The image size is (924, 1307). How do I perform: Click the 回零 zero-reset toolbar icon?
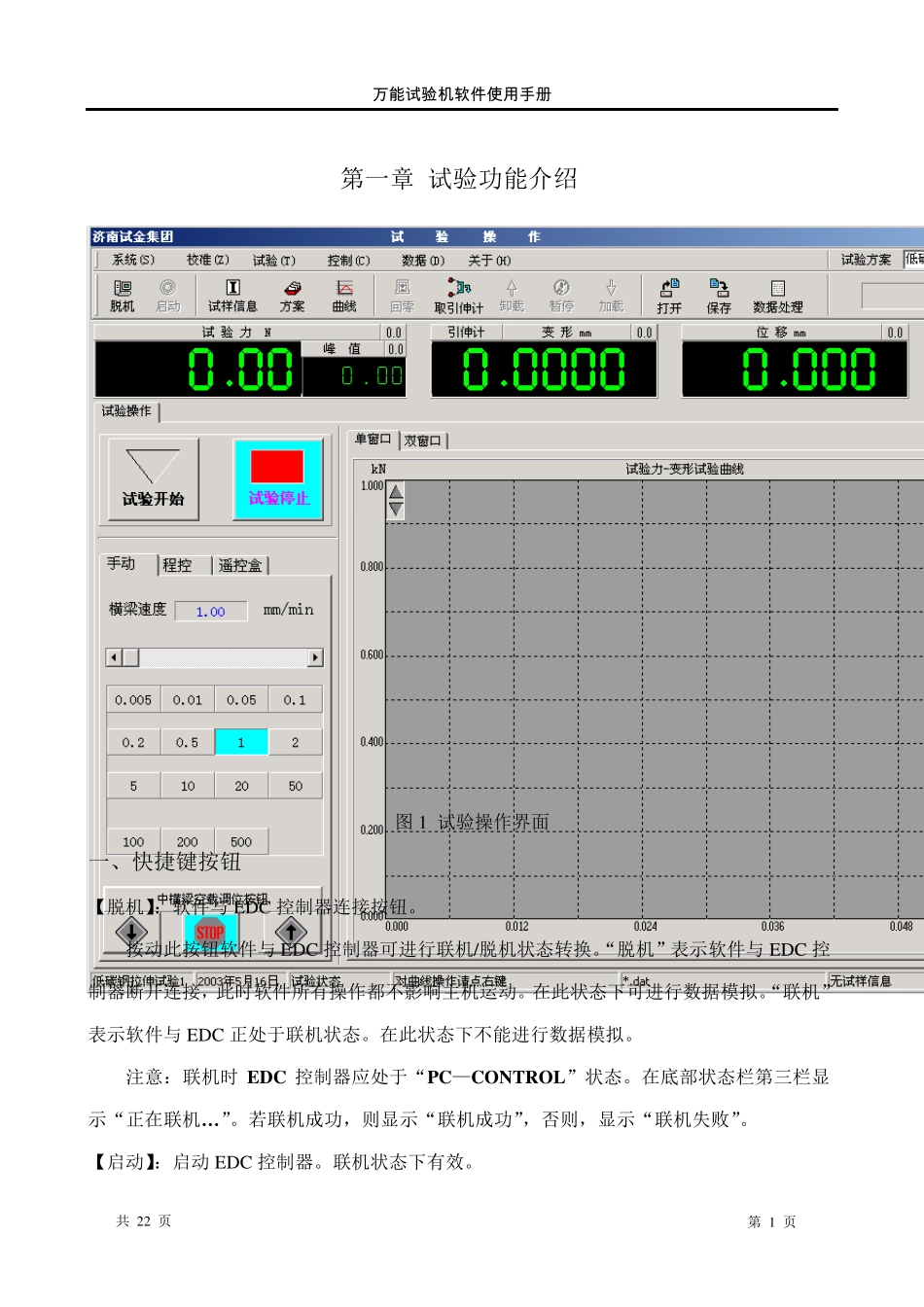click(x=402, y=296)
